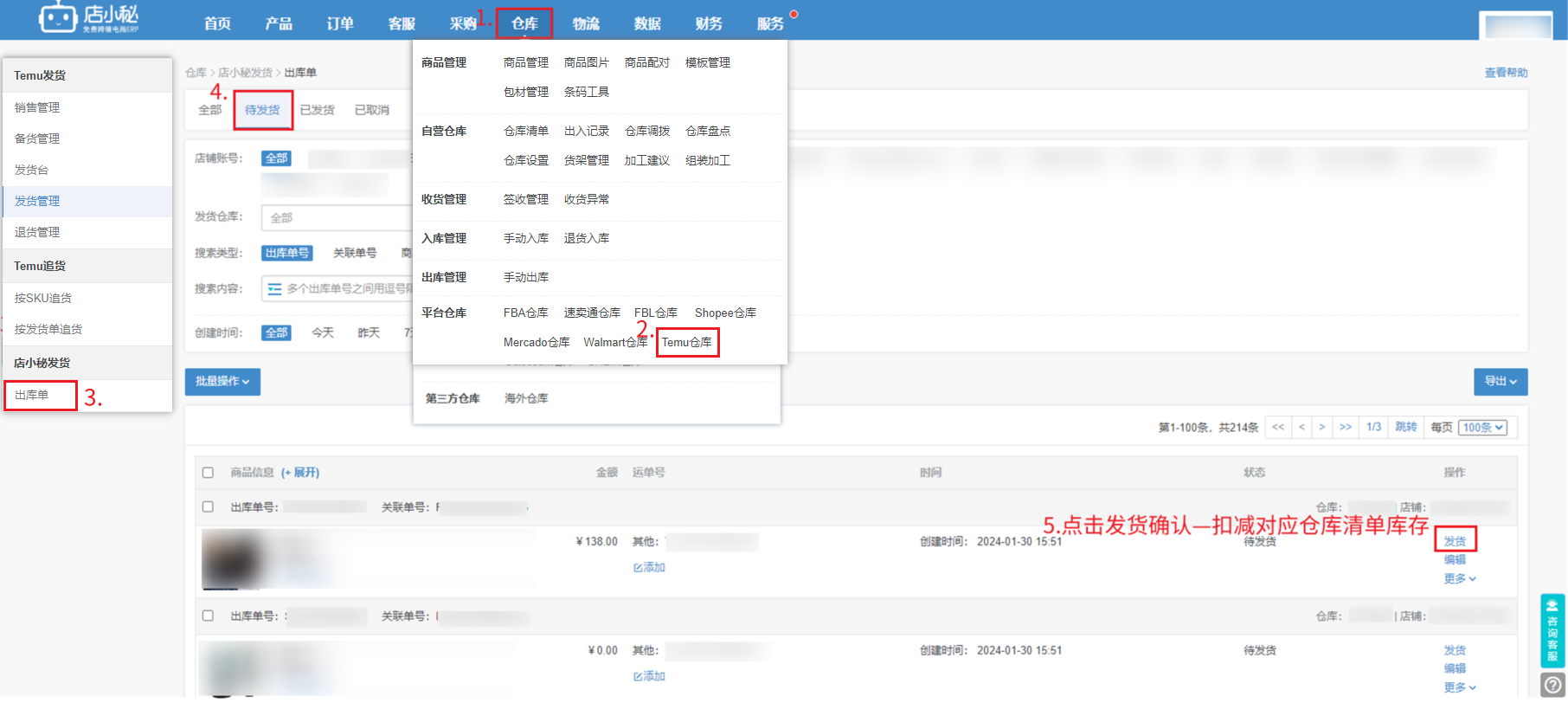Open the 每页 100条 page size dropdown

pos(1483,428)
